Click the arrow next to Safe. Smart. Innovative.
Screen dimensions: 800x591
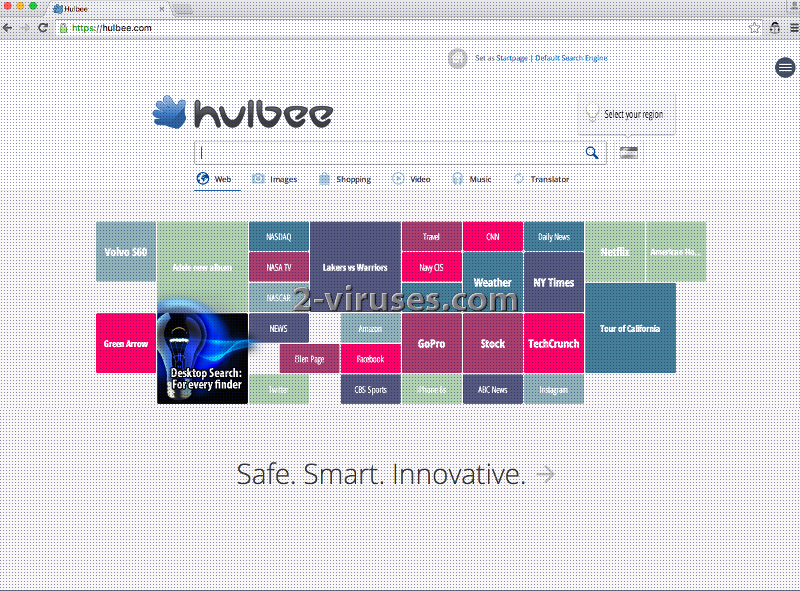[x=545, y=474]
